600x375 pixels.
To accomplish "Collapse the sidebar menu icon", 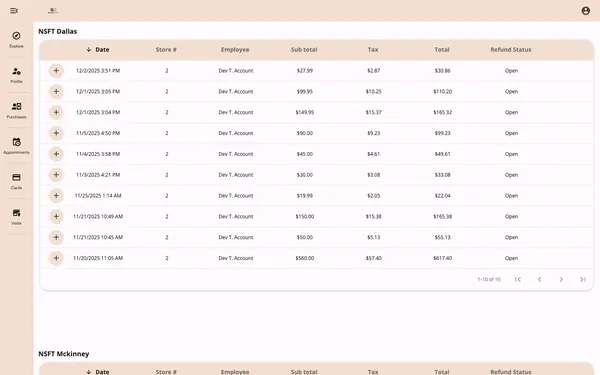I will click(x=14, y=11).
